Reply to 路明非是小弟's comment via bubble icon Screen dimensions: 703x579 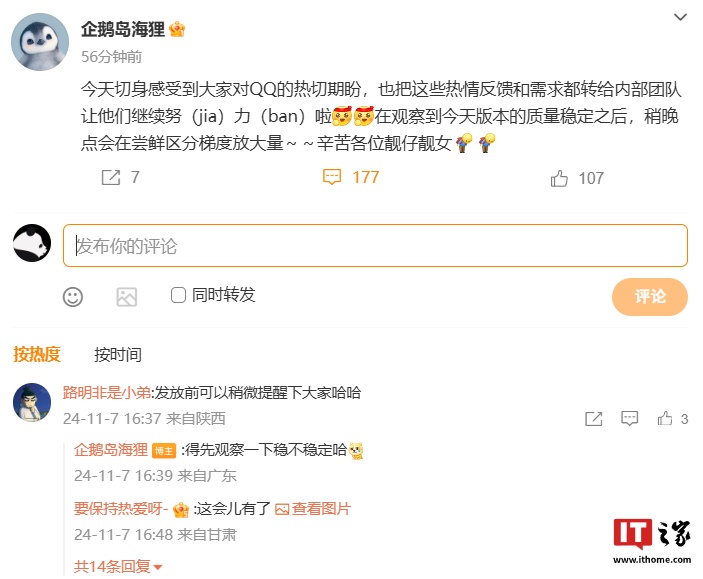coord(629,419)
